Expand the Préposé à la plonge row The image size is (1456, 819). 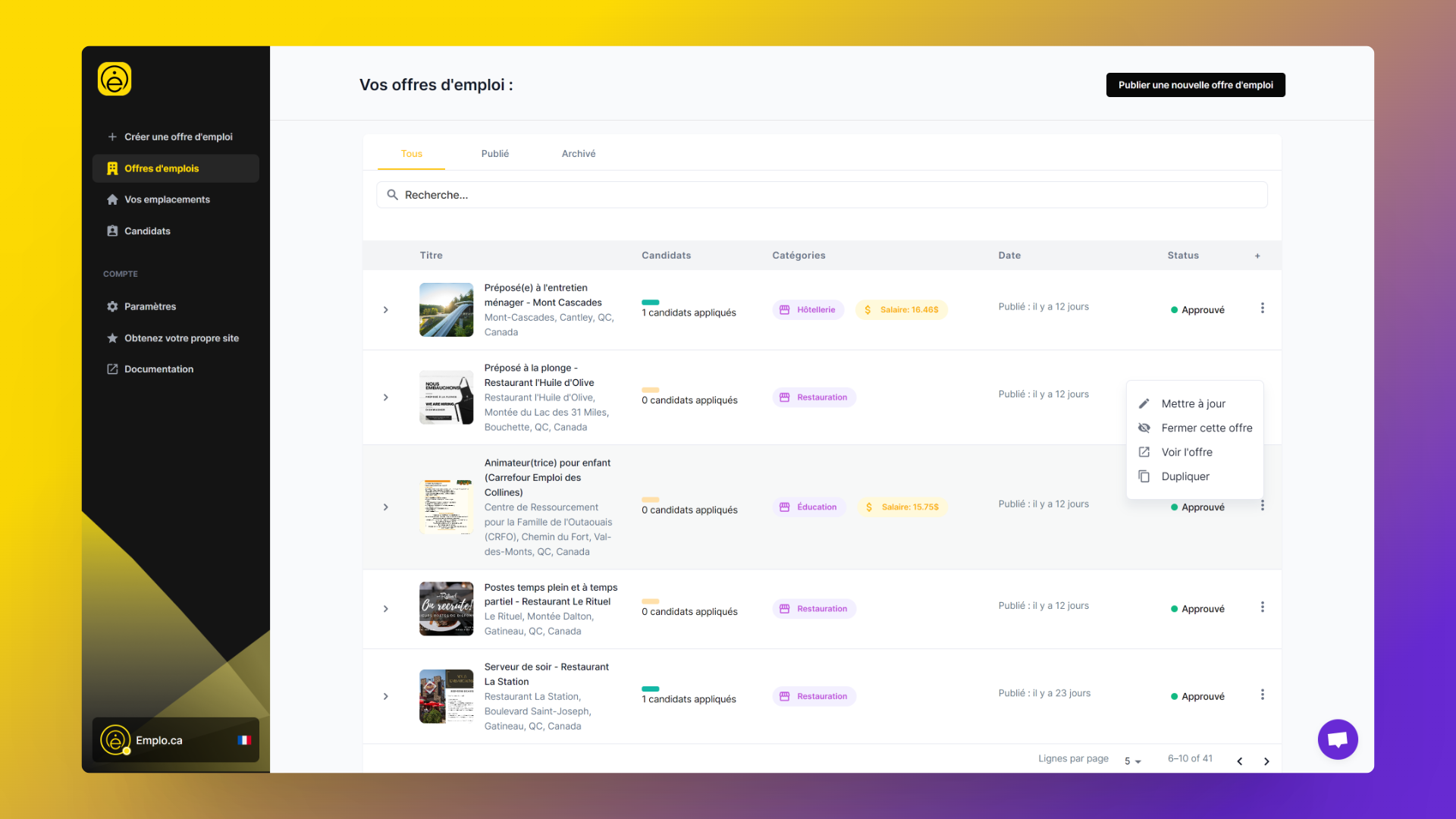[x=386, y=397]
